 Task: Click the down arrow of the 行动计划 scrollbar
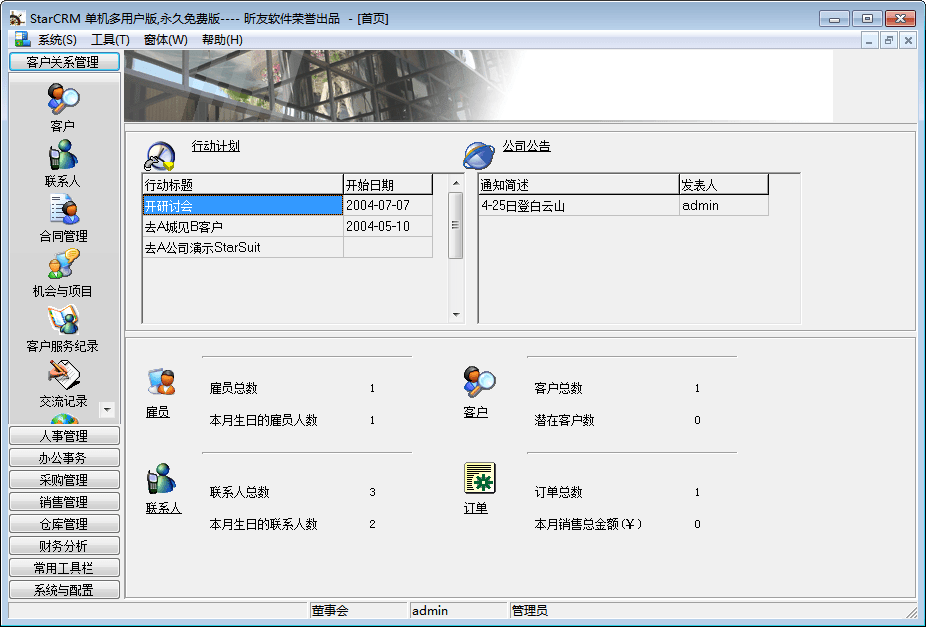[456, 315]
